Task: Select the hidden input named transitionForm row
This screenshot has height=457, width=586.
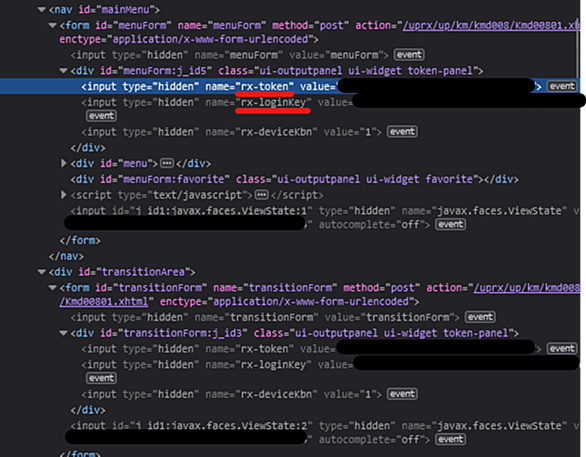Action: 265,317
